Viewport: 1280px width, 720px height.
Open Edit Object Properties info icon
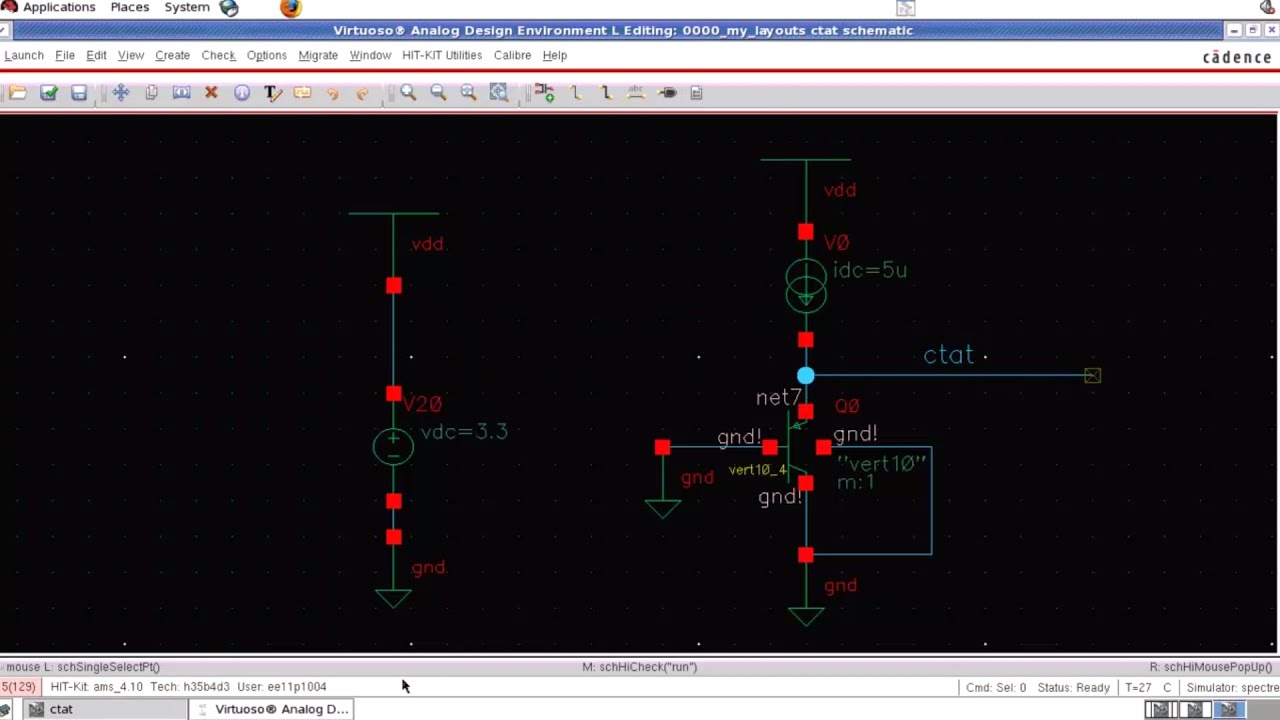(x=242, y=93)
